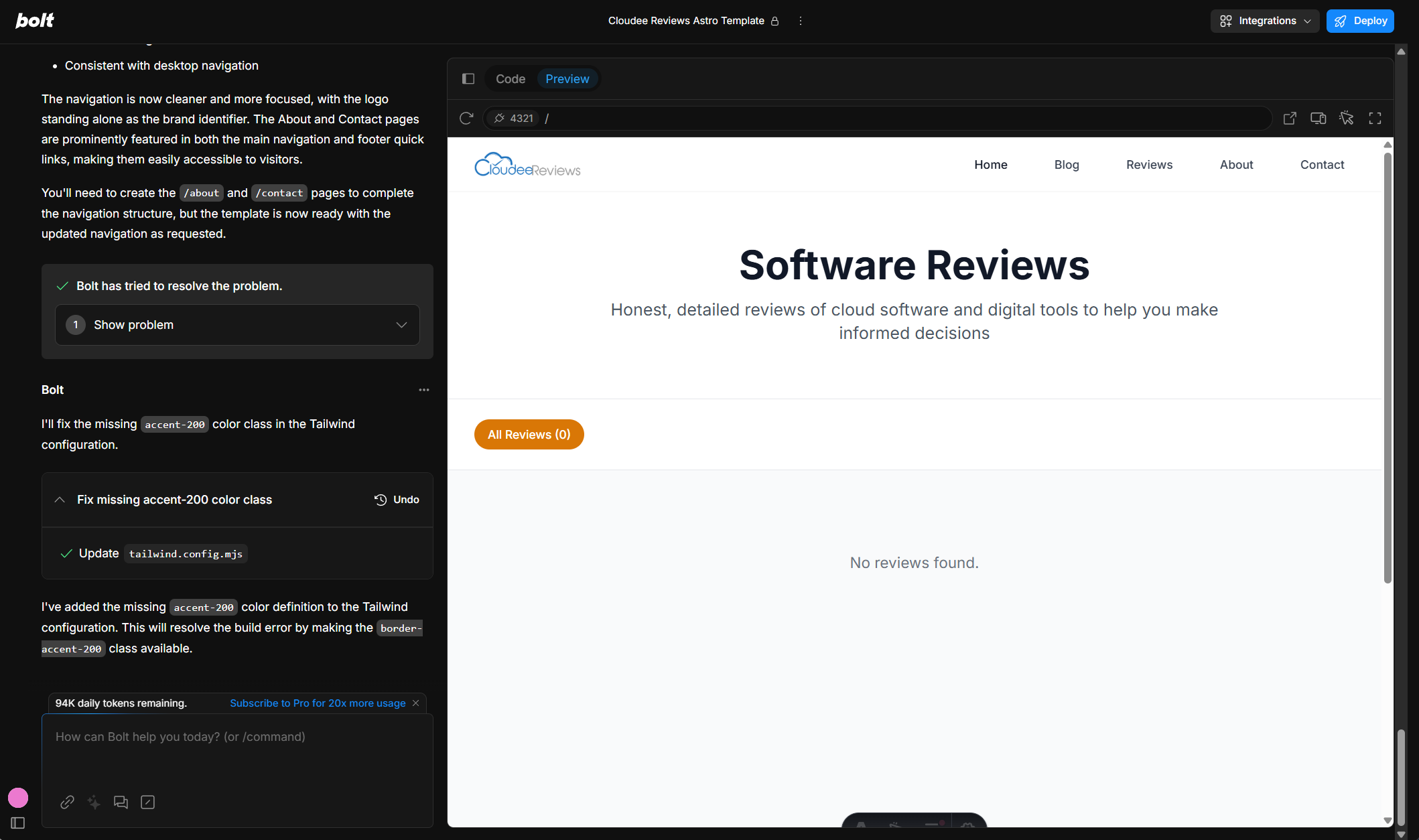Toggle the chat sidebar at bottom left
The width and height of the screenshot is (1419, 840).
tap(18, 823)
